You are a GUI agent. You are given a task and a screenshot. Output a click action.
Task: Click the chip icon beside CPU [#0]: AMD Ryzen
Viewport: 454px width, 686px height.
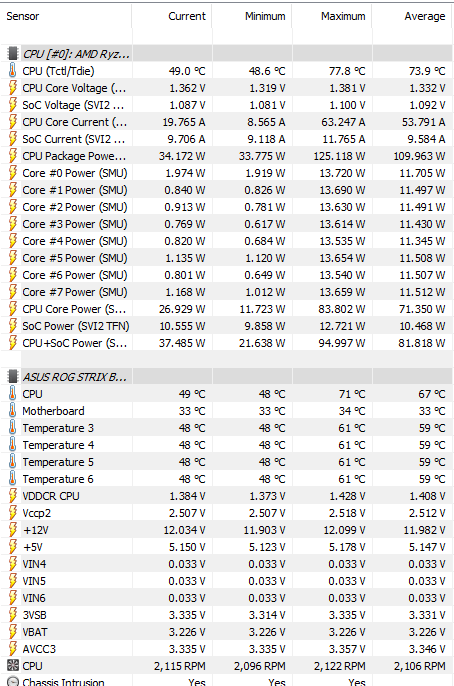tap(13, 53)
